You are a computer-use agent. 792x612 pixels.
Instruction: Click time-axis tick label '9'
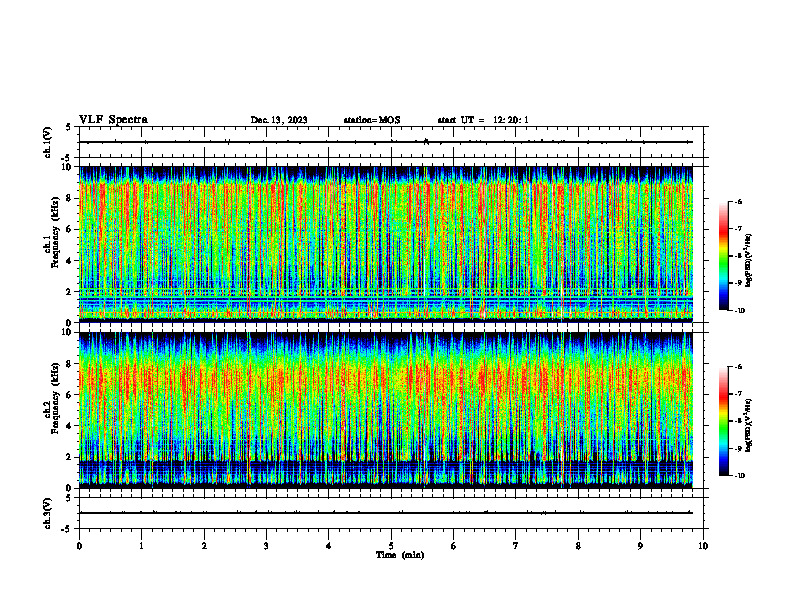640,546
